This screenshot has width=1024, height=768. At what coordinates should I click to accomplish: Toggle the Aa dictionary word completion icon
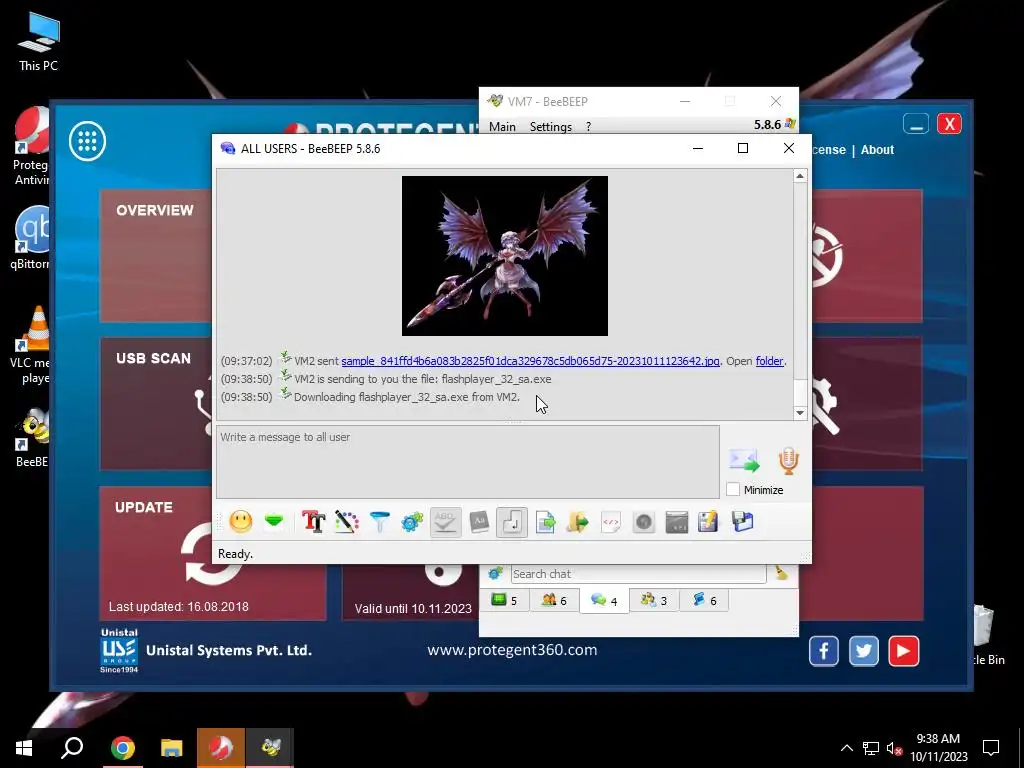pos(479,522)
